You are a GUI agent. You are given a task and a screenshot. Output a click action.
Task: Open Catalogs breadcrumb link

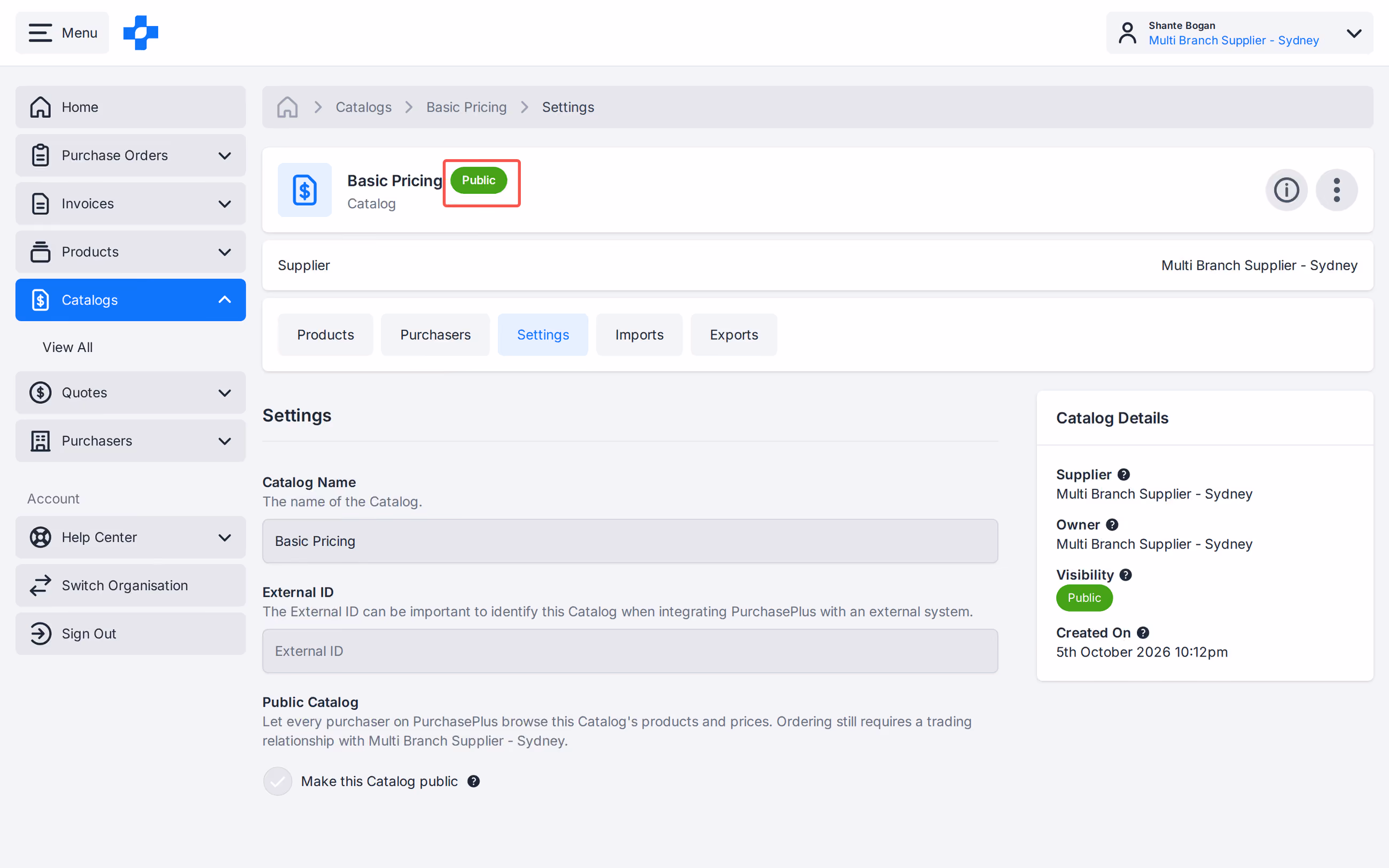point(363,107)
